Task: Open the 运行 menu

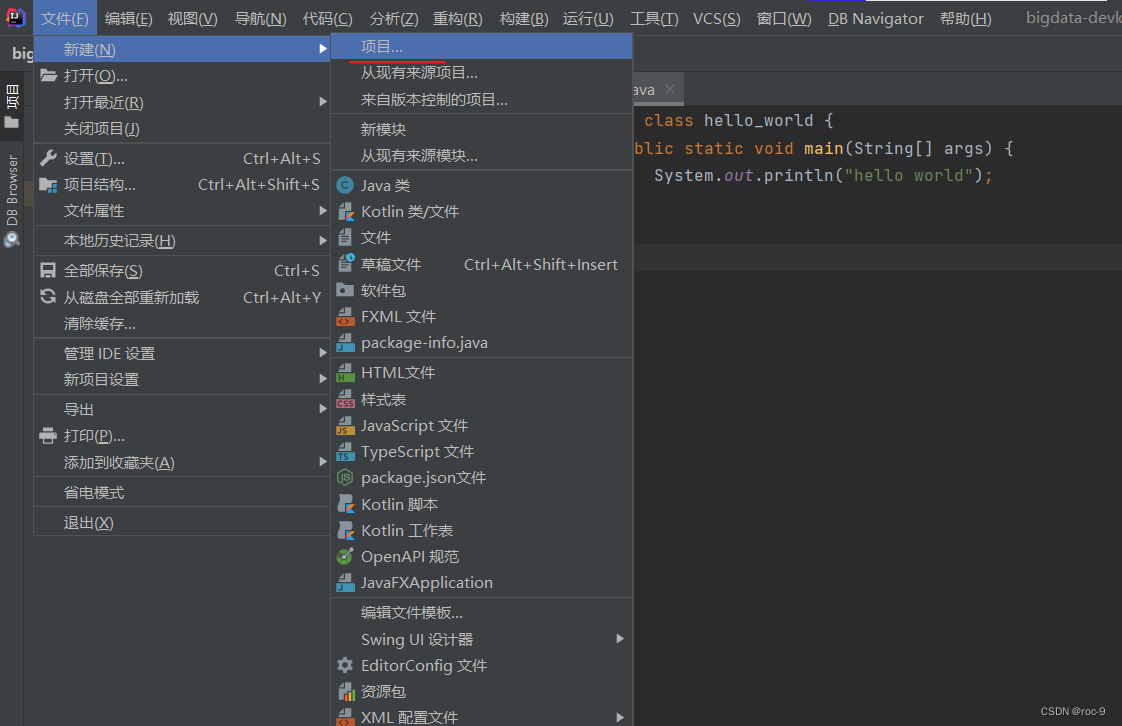Action: point(589,17)
